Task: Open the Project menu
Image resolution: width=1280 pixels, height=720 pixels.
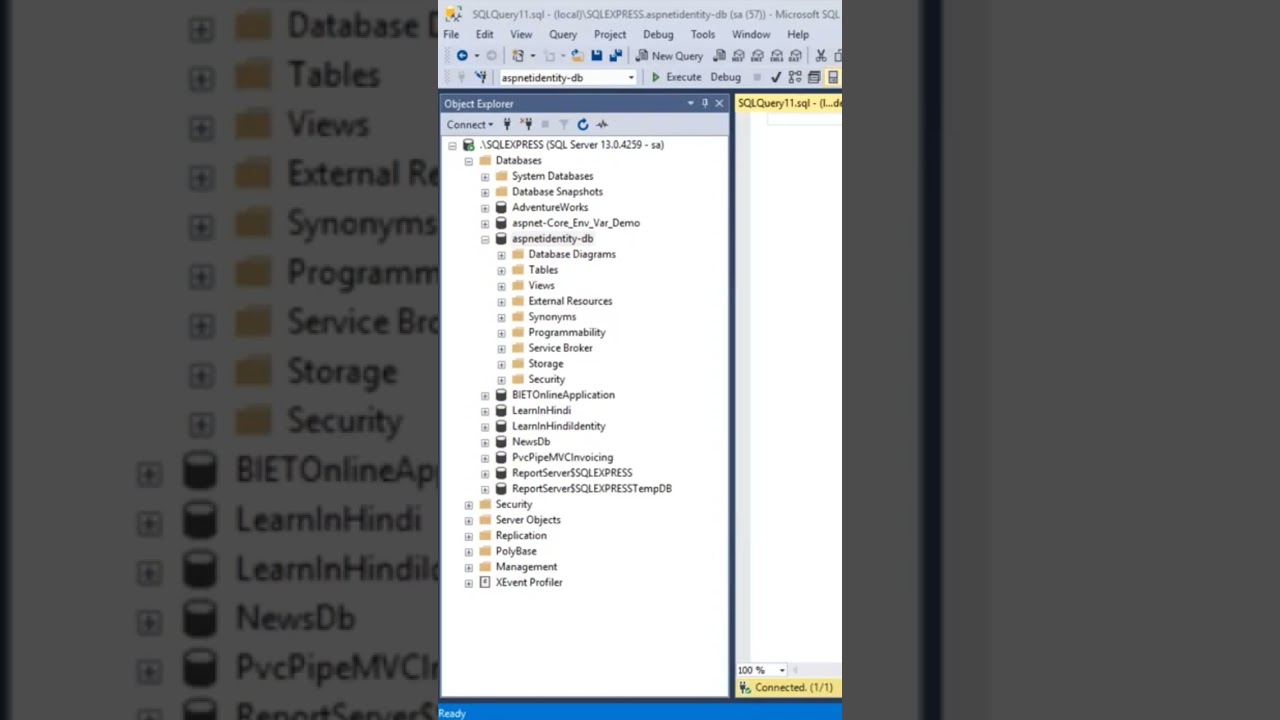Action: [x=610, y=34]
